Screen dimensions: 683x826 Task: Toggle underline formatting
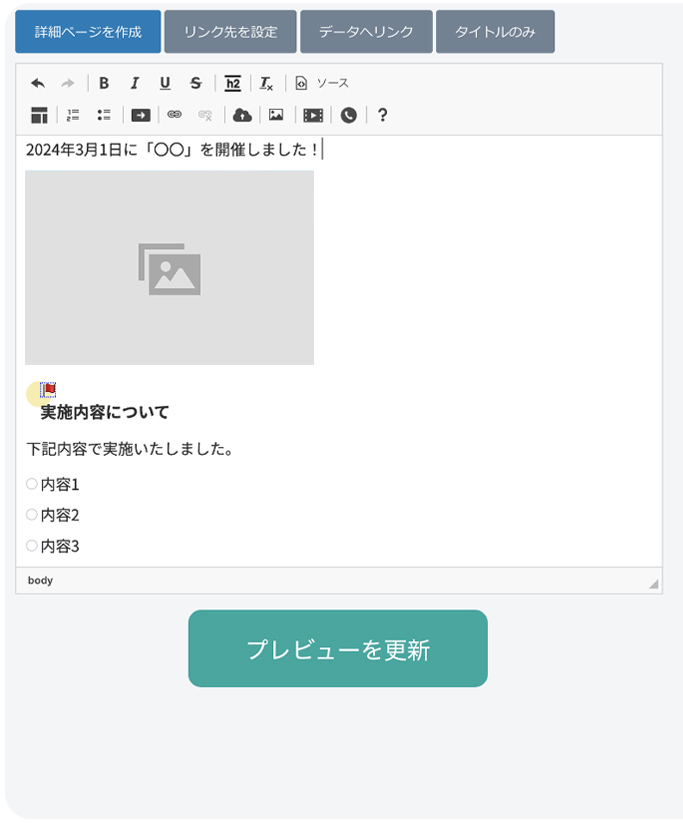(165, 83)
